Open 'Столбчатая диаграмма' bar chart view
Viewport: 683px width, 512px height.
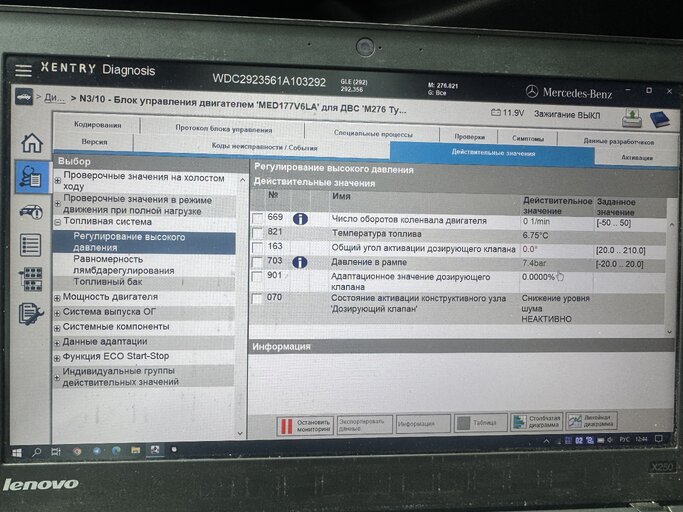pos(537,421)
